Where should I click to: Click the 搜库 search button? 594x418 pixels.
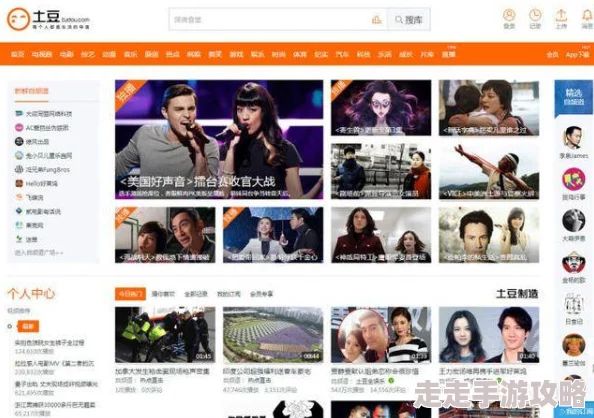pyautogui.click(x=408, y=19)
